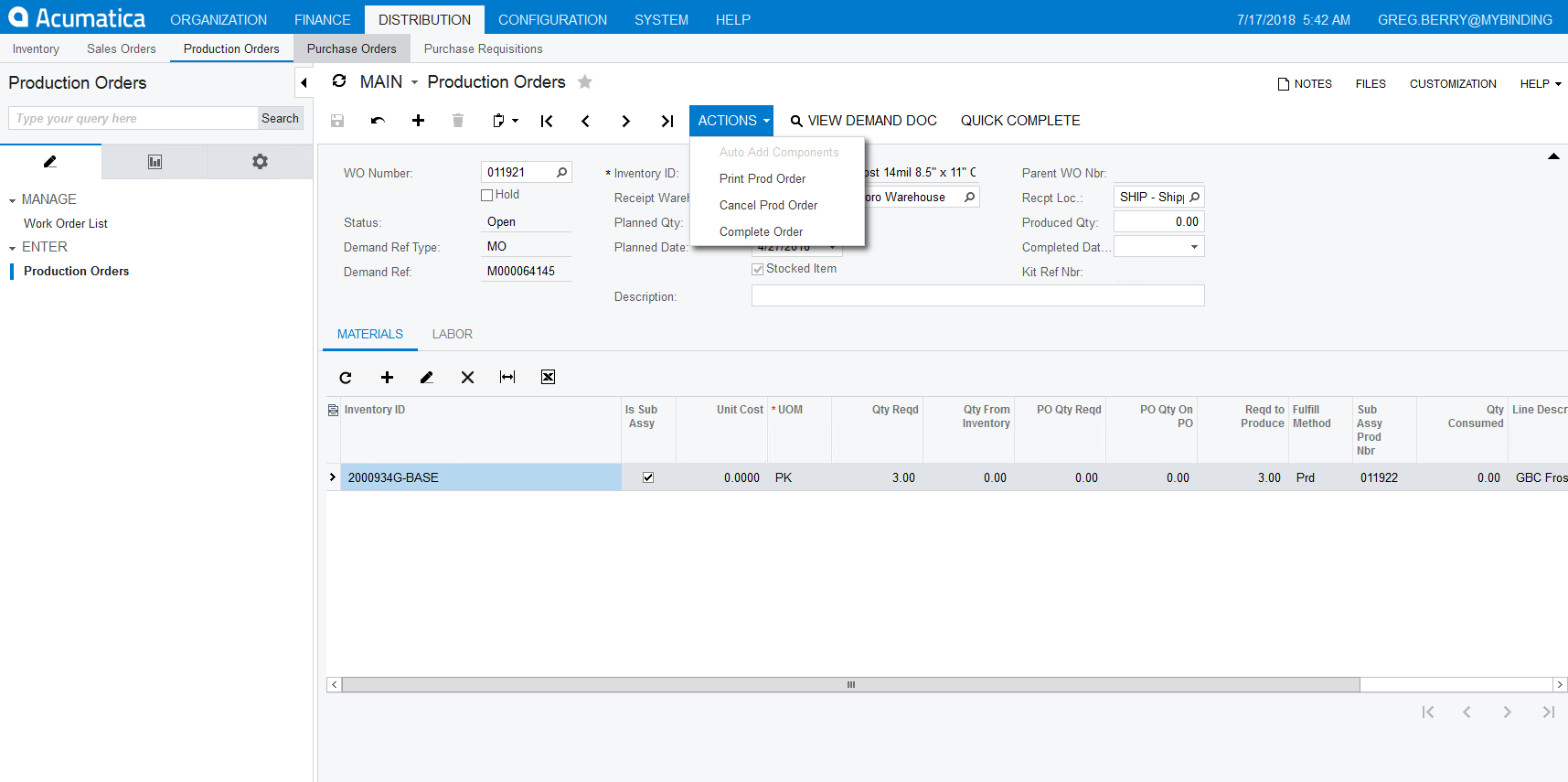Viewport: 1568px width, 782px height.
Task: Go to the next record
Action: pyautogui.click(x=626, y=121)
